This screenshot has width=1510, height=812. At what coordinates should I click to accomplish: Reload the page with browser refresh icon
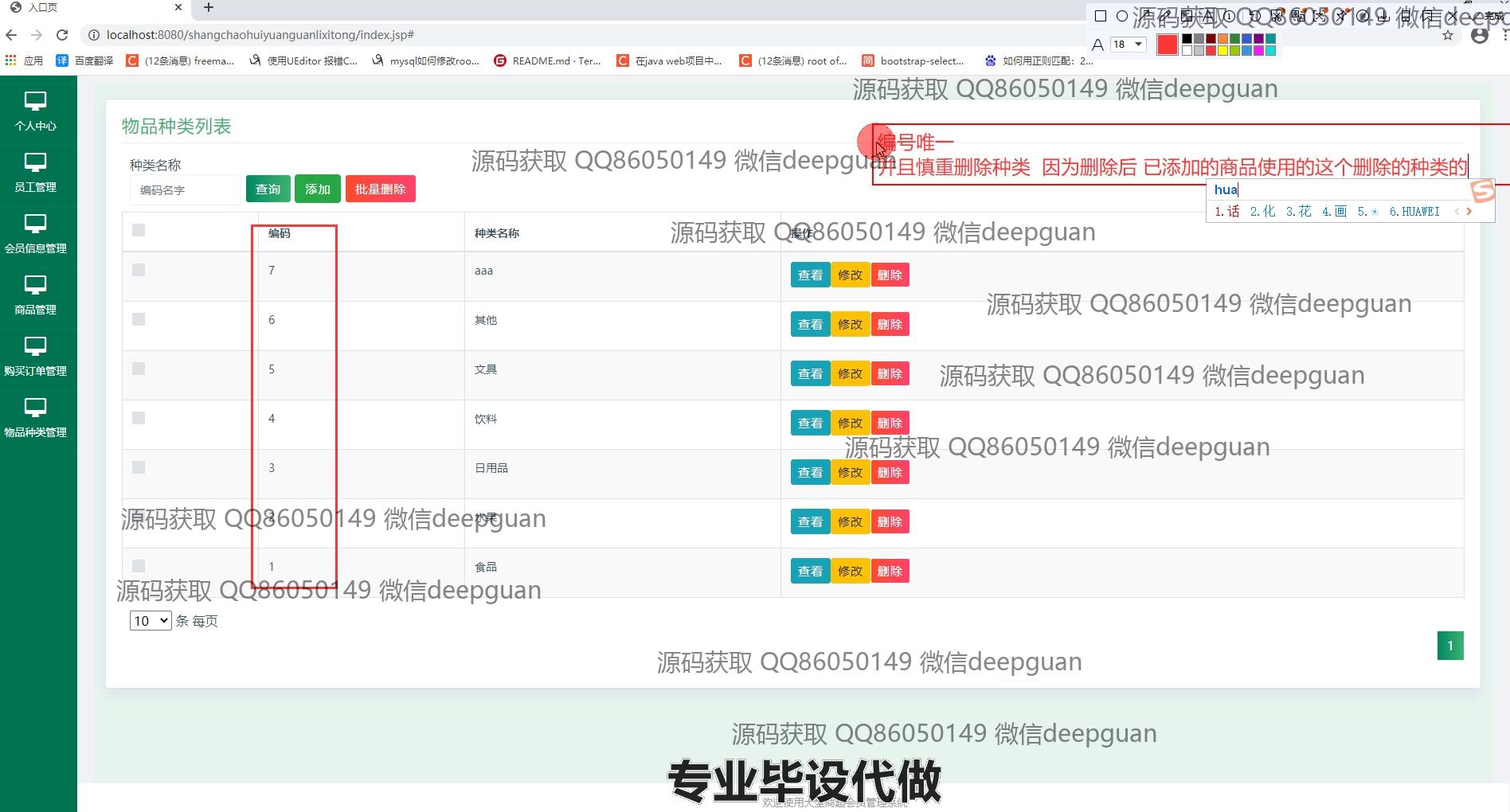point(62,35)
